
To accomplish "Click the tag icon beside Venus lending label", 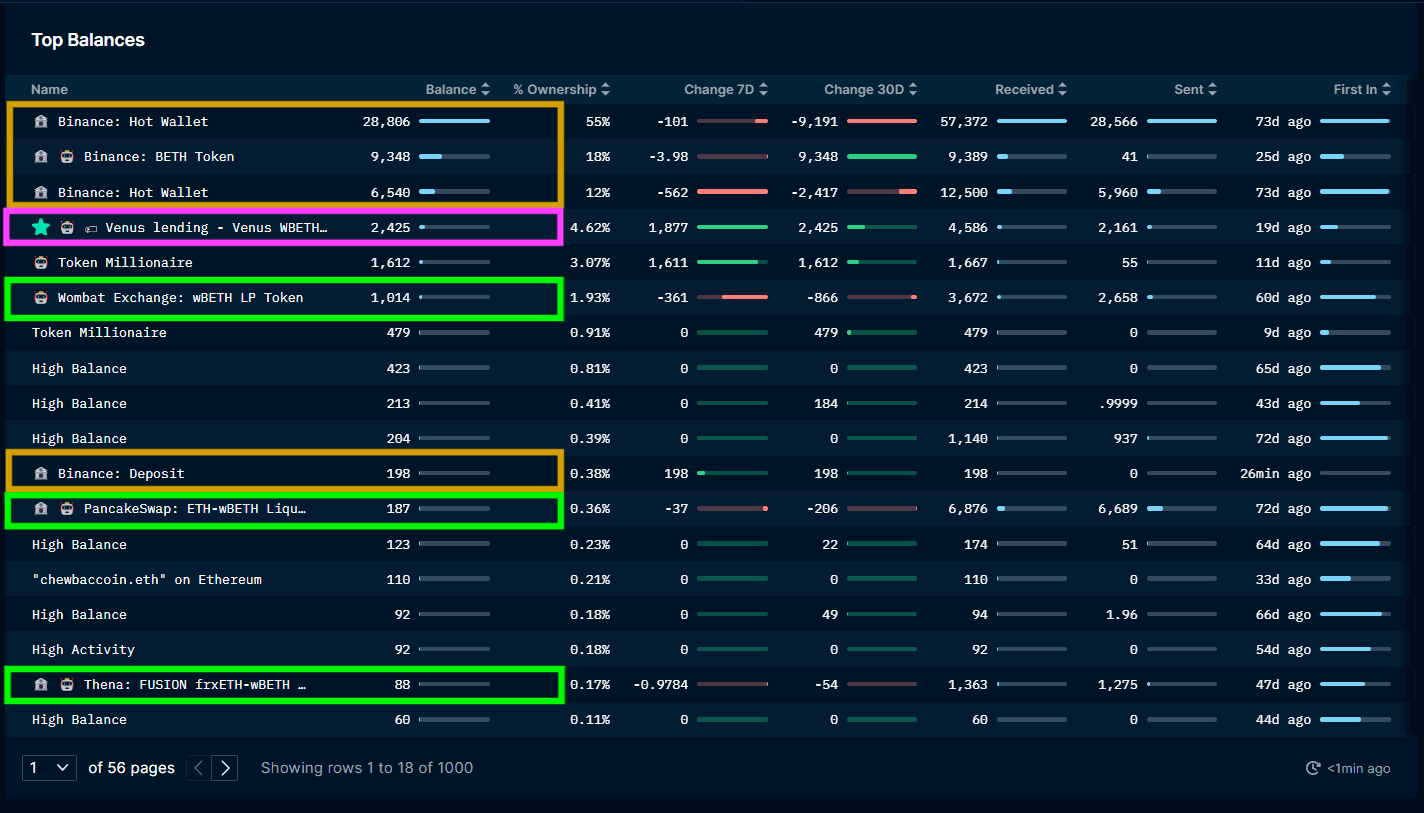I will (90, 228).
